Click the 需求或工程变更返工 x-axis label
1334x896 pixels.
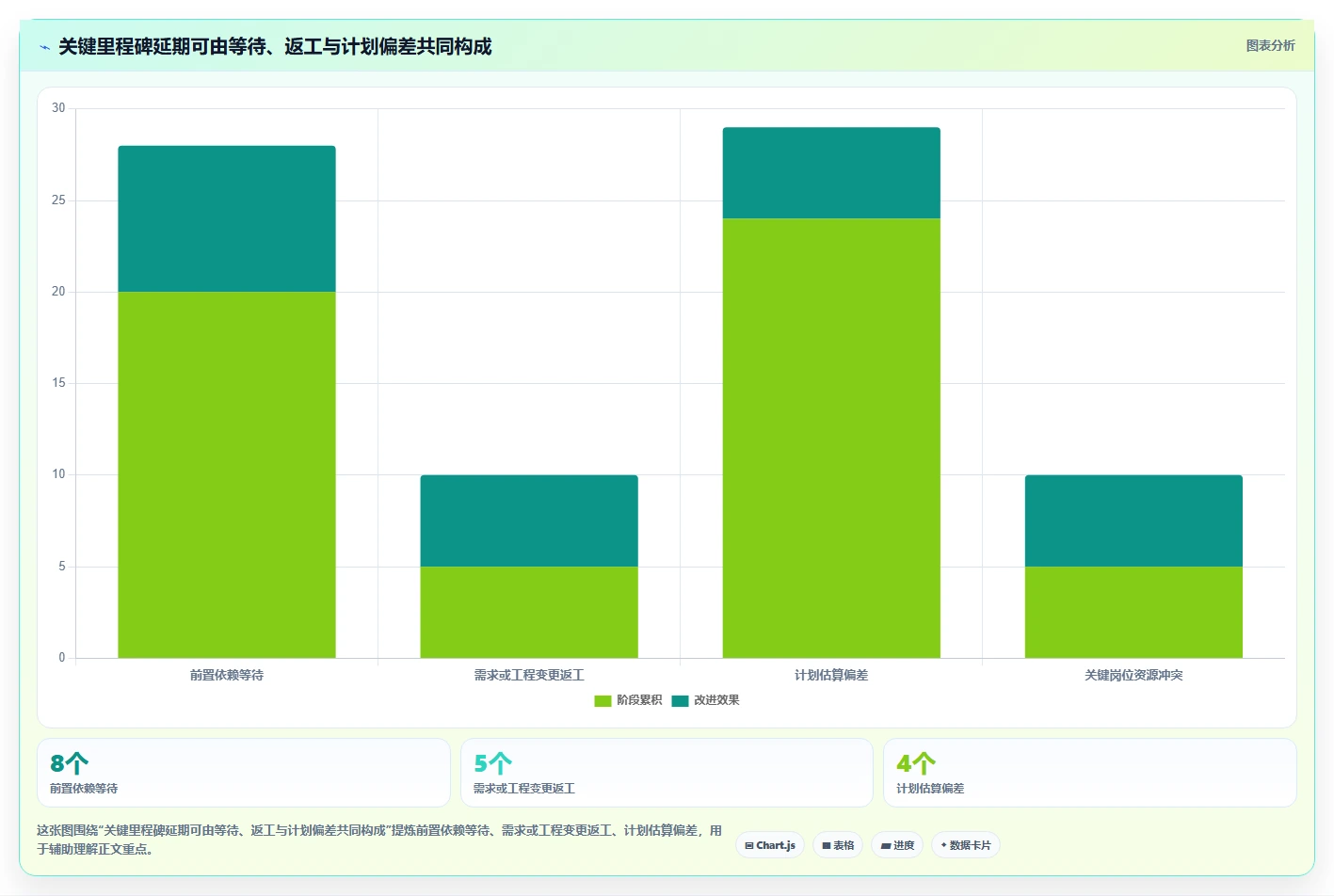529,675
